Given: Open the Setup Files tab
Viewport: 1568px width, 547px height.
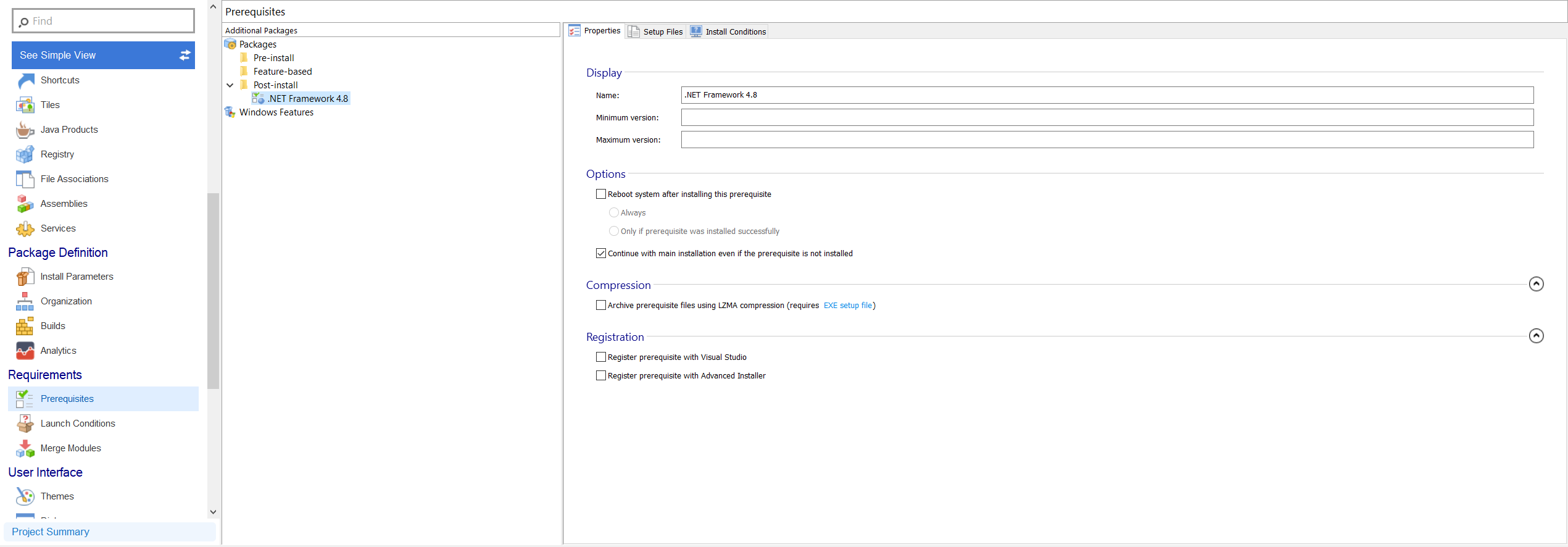Looking at the screenshot, I should (x=655, y=31).
